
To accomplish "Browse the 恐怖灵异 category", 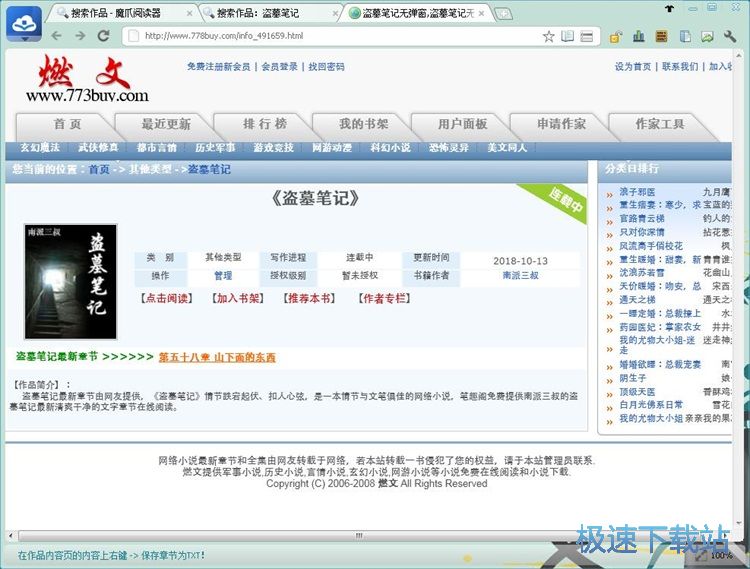I will [x=449, y=148].
